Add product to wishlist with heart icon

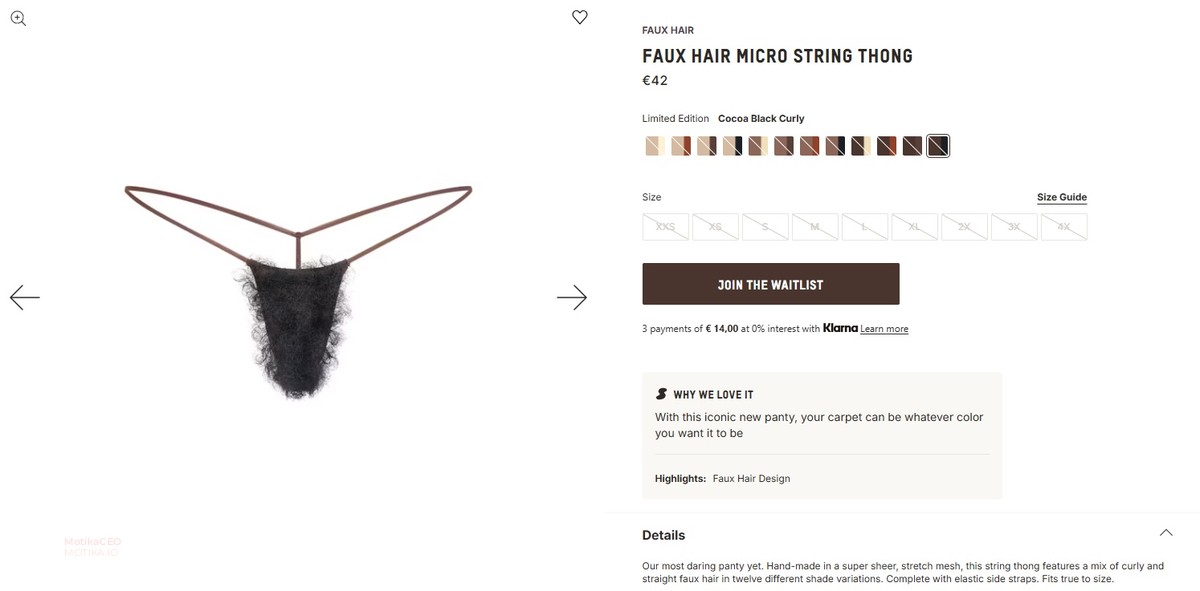pos(580,17)
